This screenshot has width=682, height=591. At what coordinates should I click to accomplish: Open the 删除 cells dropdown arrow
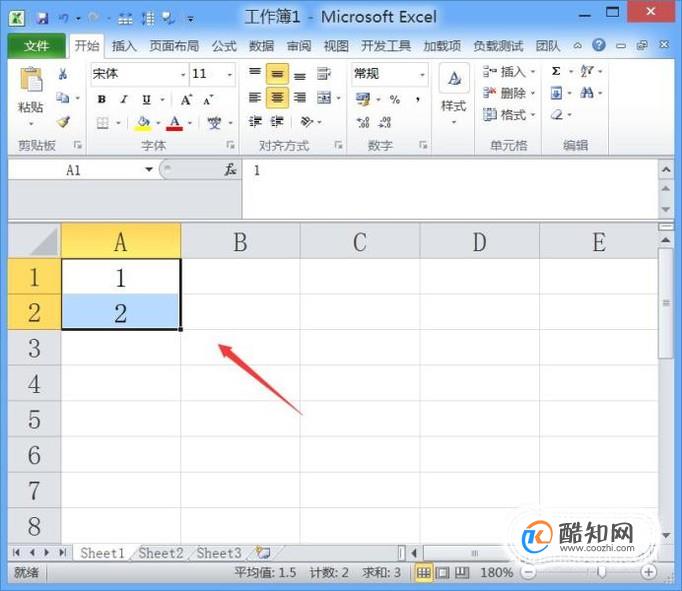(x=533, y=93)
